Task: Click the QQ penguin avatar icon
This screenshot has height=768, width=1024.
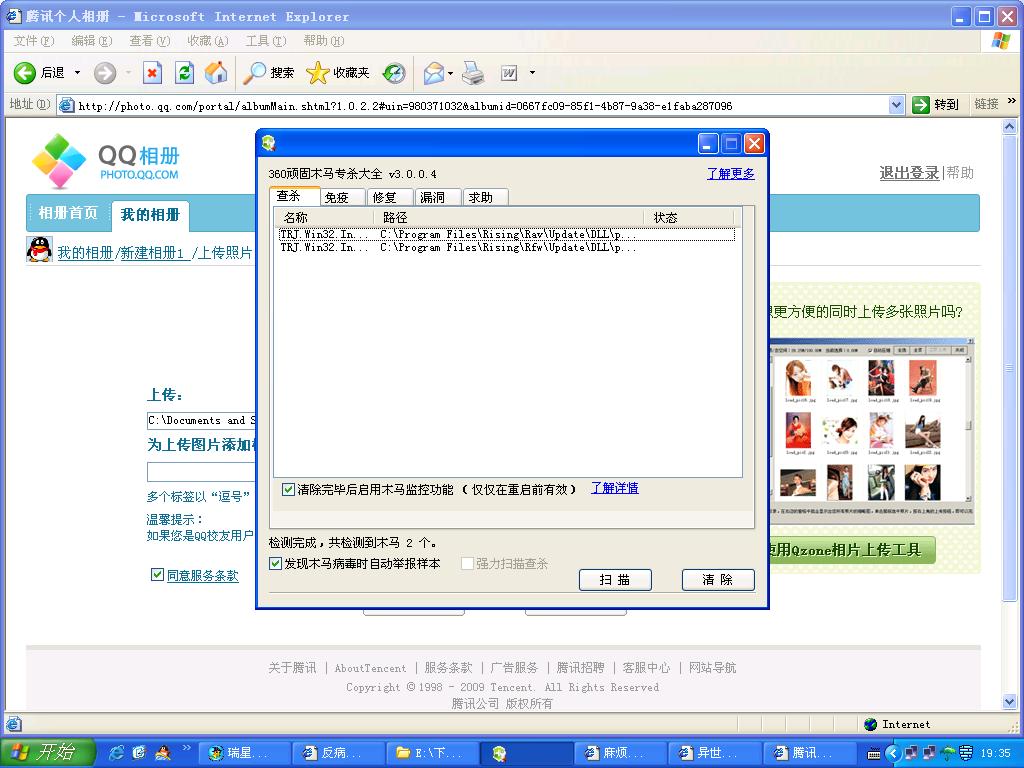Action: point(39,249)
